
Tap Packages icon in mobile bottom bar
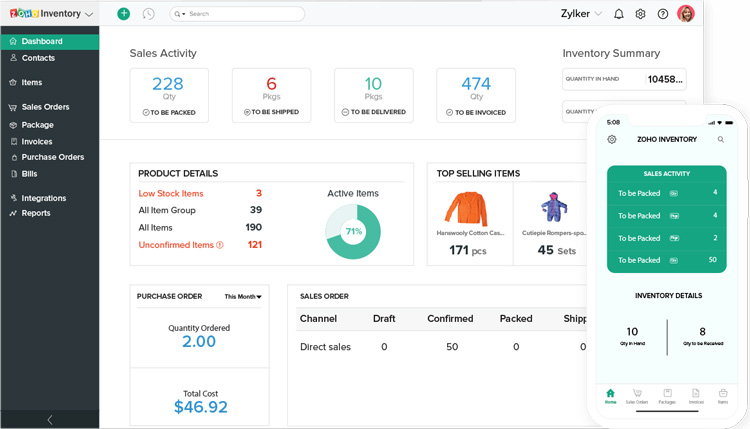pos(666,394)
